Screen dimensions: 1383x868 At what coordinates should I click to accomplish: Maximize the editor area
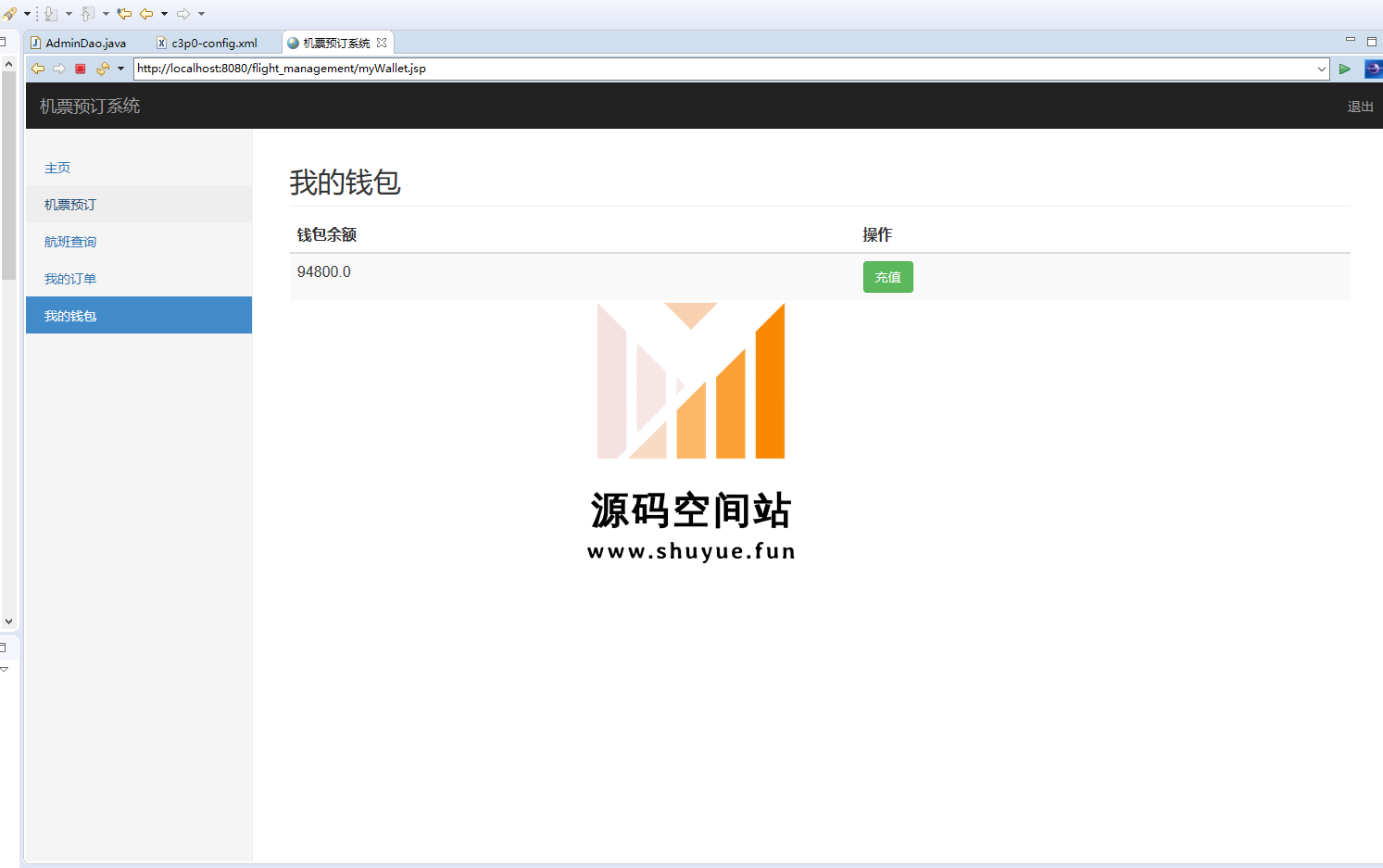tap(1372, 41)
